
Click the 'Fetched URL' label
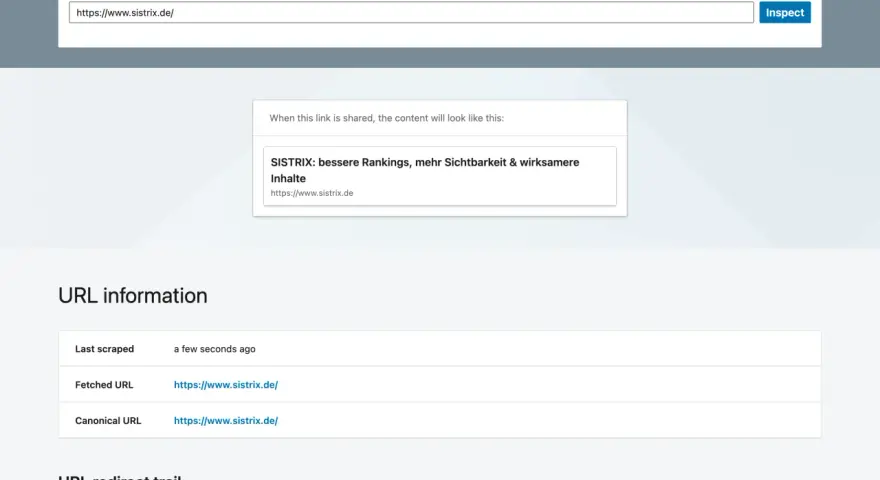[x=104, y=385]
